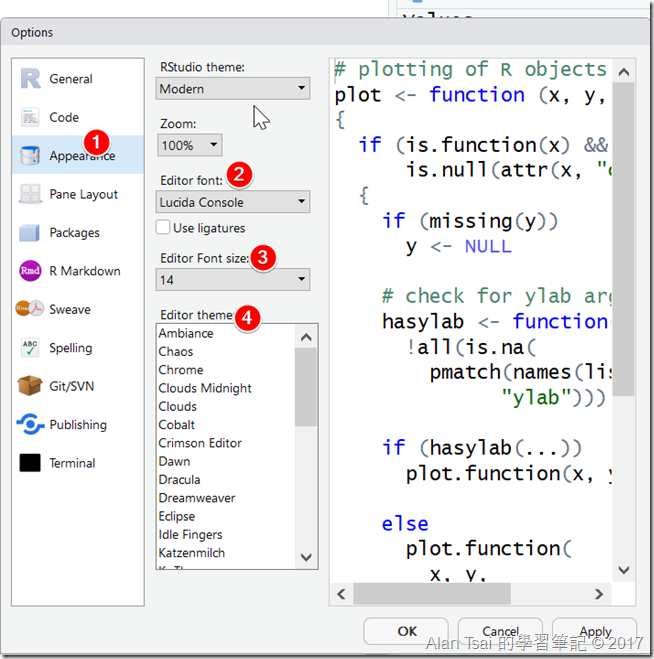
Task: Click the preview horizontal scrollbar thumb
Action: click(432, 594)
